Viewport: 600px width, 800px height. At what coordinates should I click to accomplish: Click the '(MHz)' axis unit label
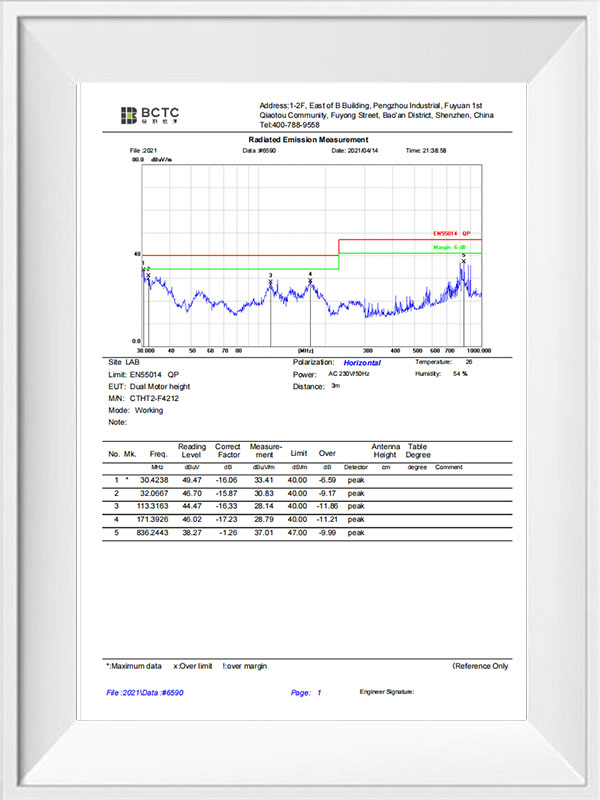click(306, 351)
